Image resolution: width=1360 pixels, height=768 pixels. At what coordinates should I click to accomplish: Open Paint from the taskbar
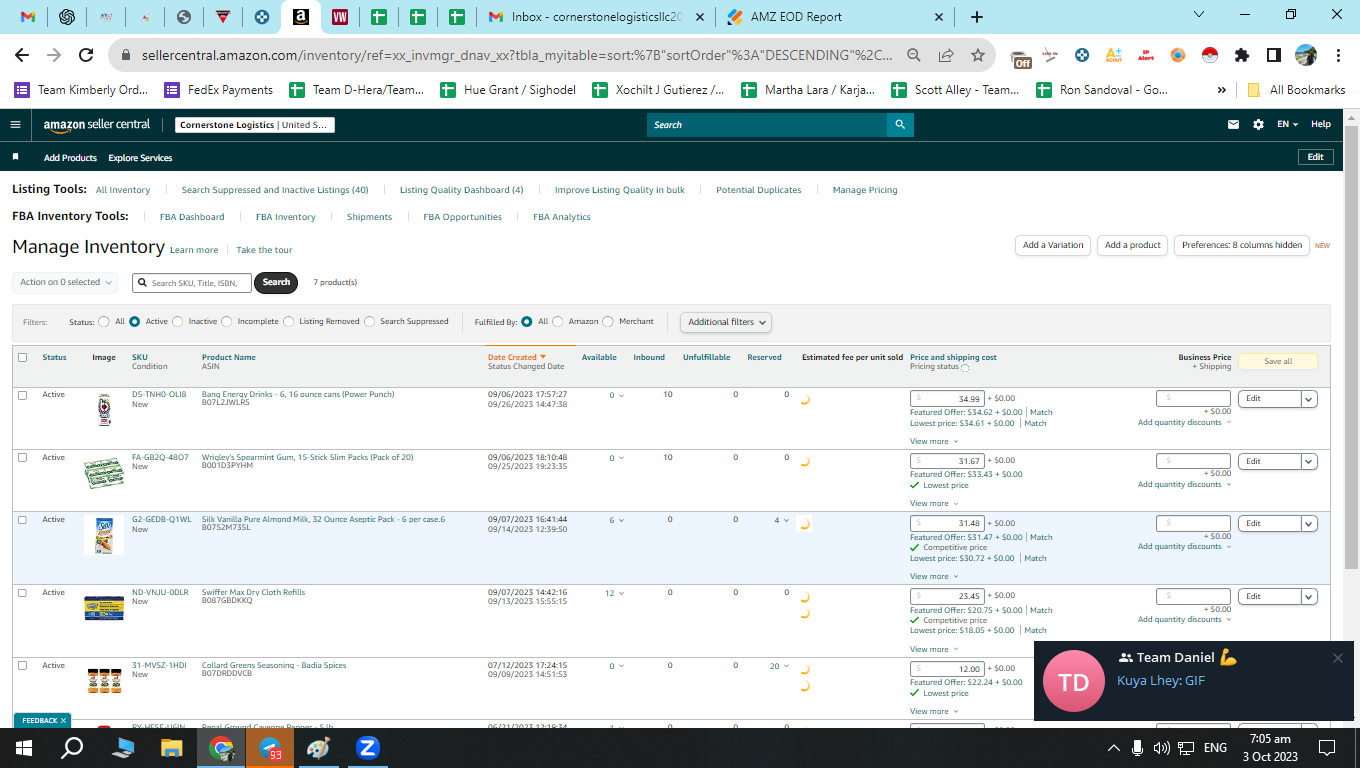tap(318, 748)
